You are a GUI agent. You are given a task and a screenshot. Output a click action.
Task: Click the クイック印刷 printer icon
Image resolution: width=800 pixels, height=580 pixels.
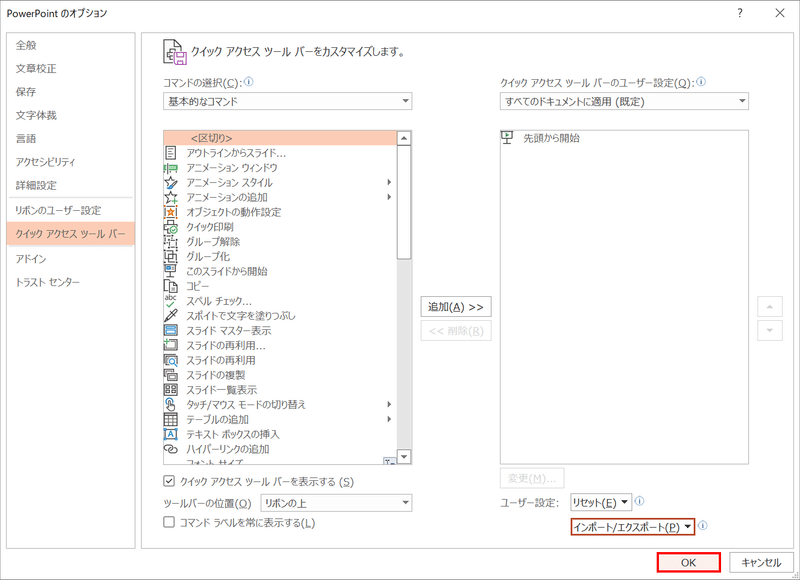click(171, 226)
